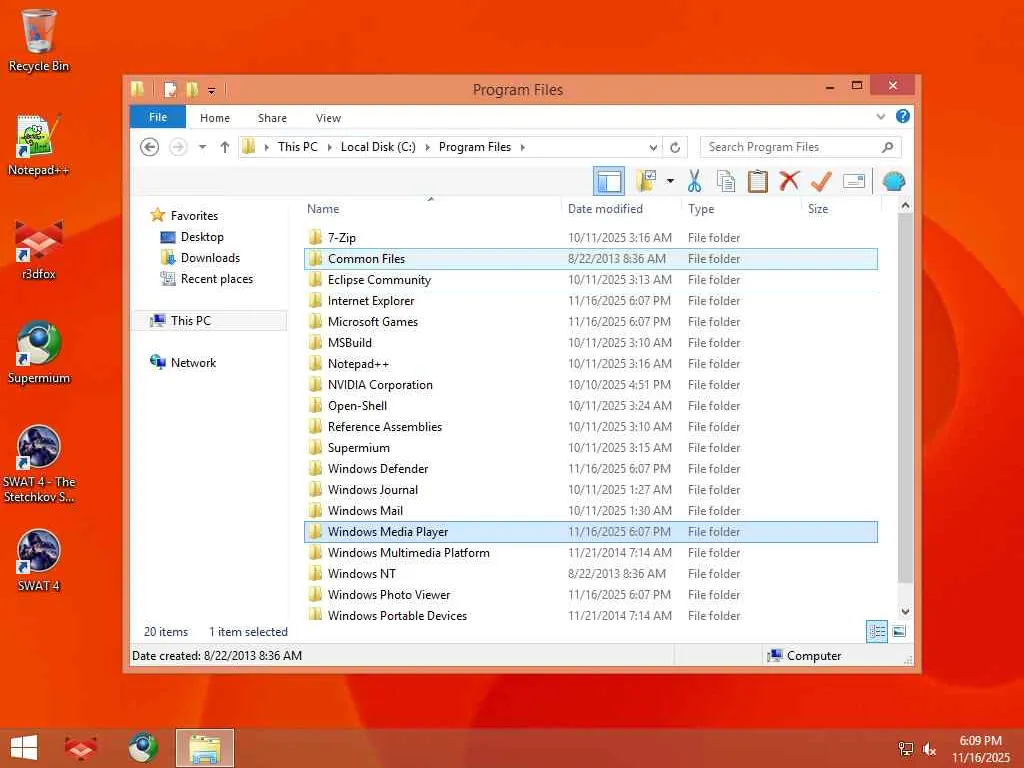Click Local Disk (C:) breadcrumb
This screenshot has width=1024, height=768.
[x=378, y=147]
